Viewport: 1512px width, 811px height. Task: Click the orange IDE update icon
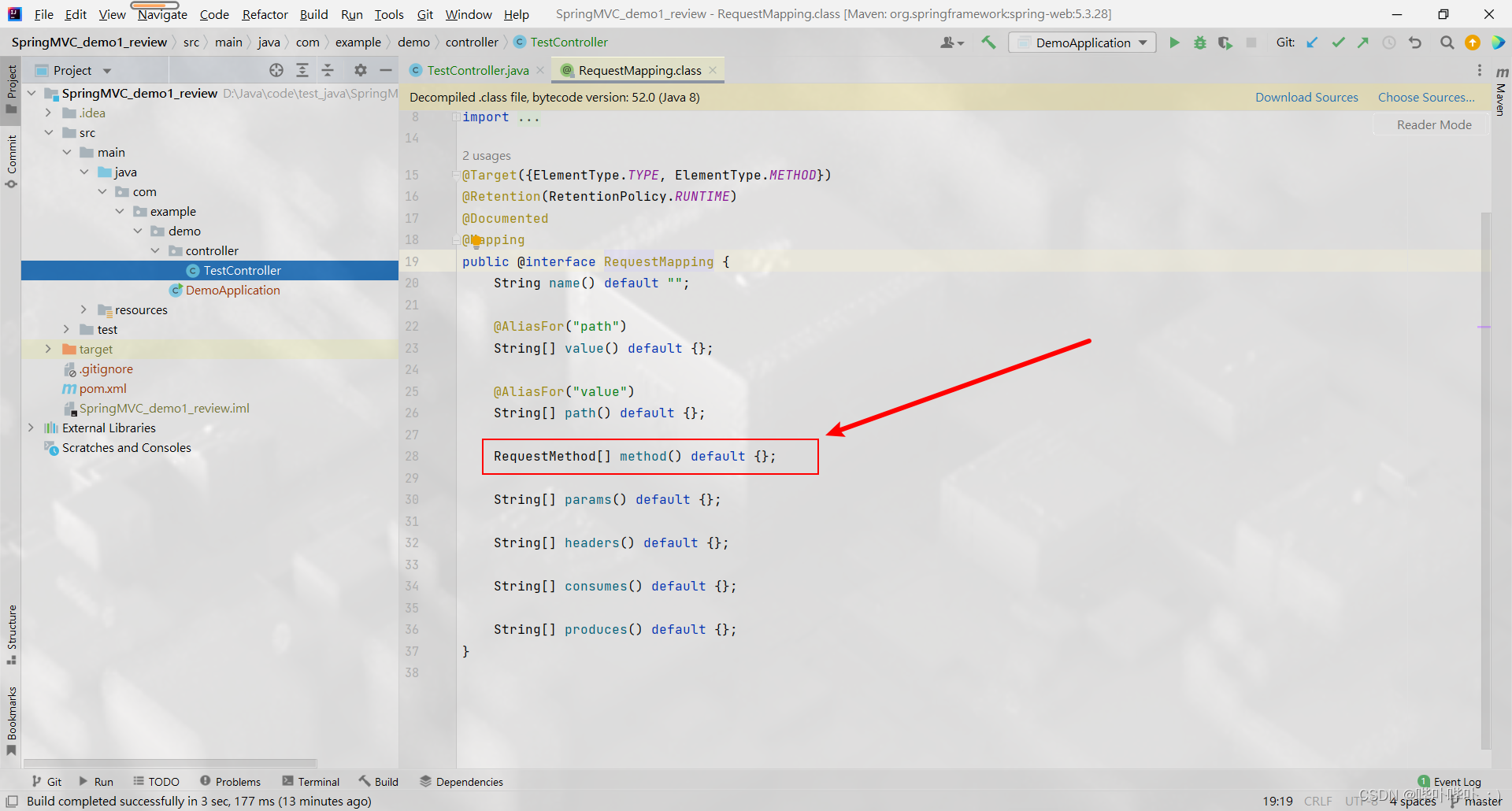click(1473, 43)
